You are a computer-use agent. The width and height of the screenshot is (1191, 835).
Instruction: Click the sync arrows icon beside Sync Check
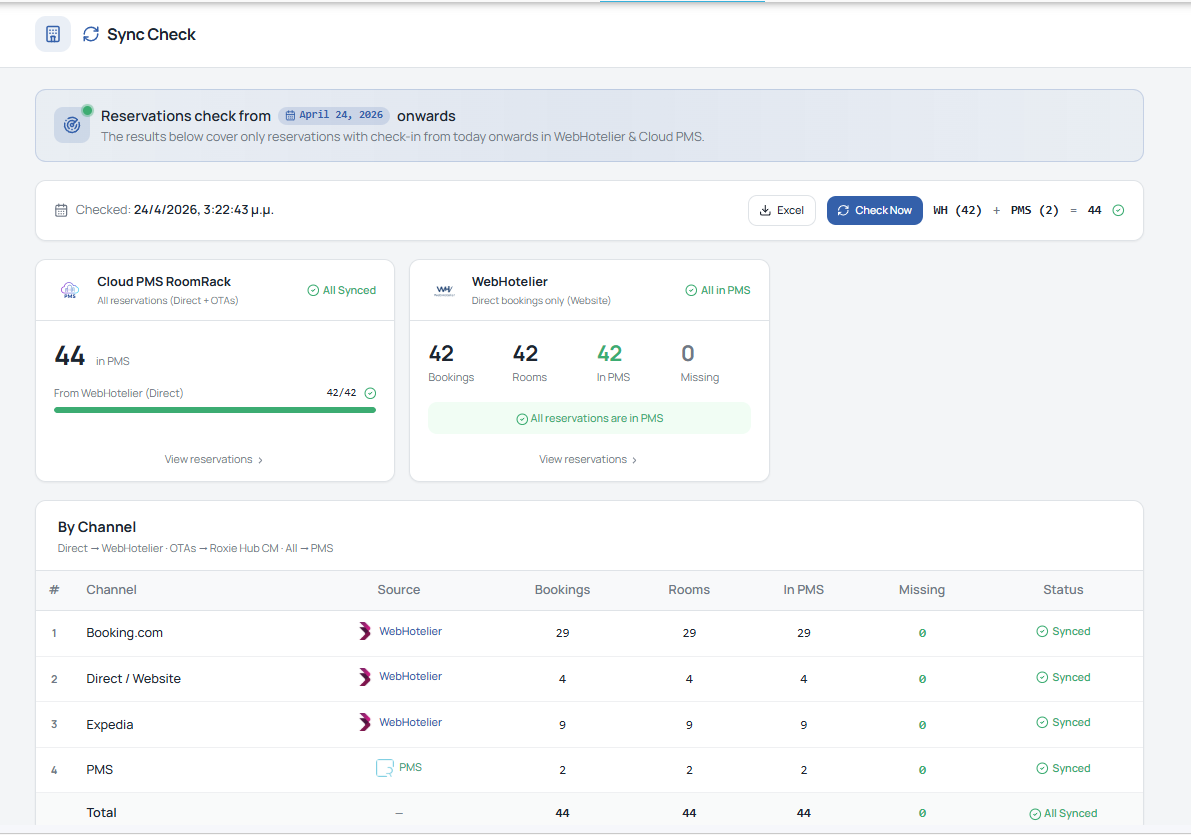[91, 34]
